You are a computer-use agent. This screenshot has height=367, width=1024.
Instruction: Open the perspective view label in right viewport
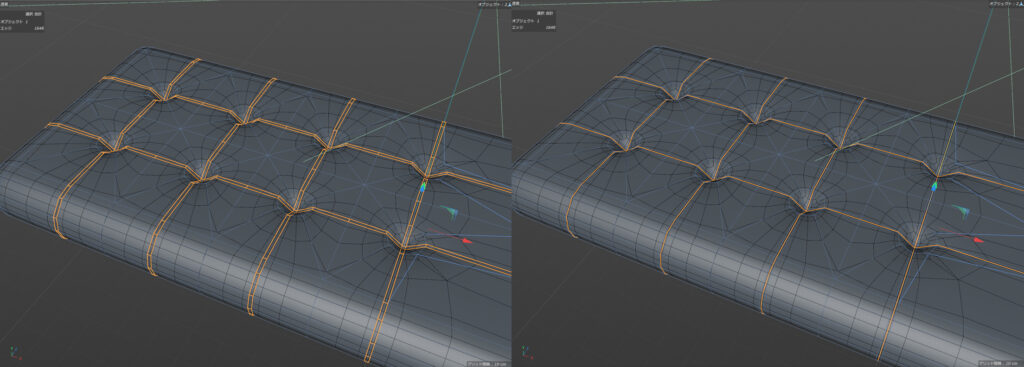coord(516,4)
